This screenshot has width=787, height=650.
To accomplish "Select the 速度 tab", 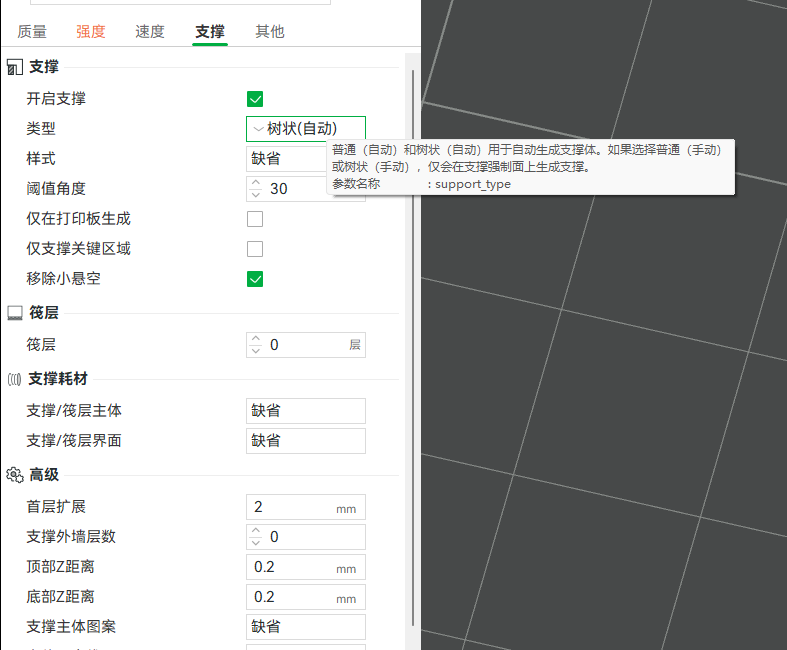I will point(150,32).
